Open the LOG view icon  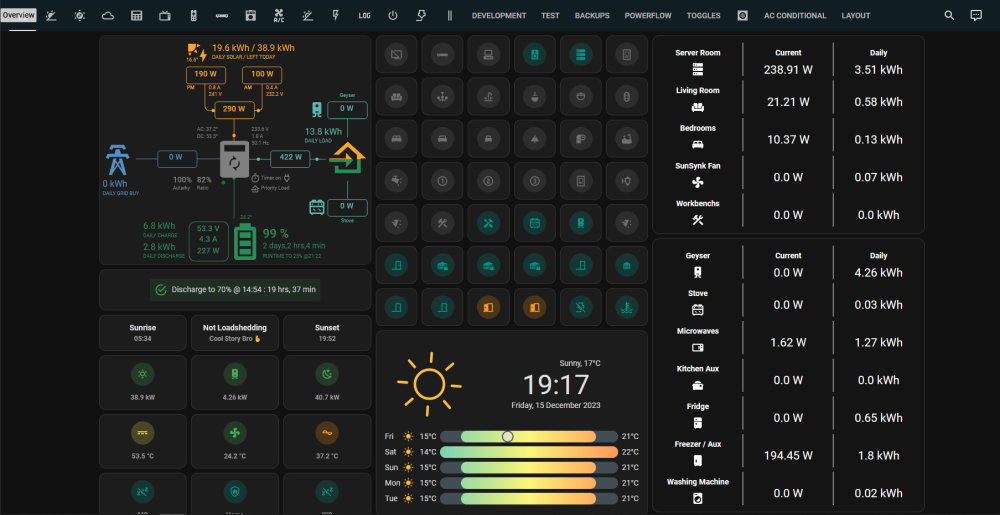(364, 15)
